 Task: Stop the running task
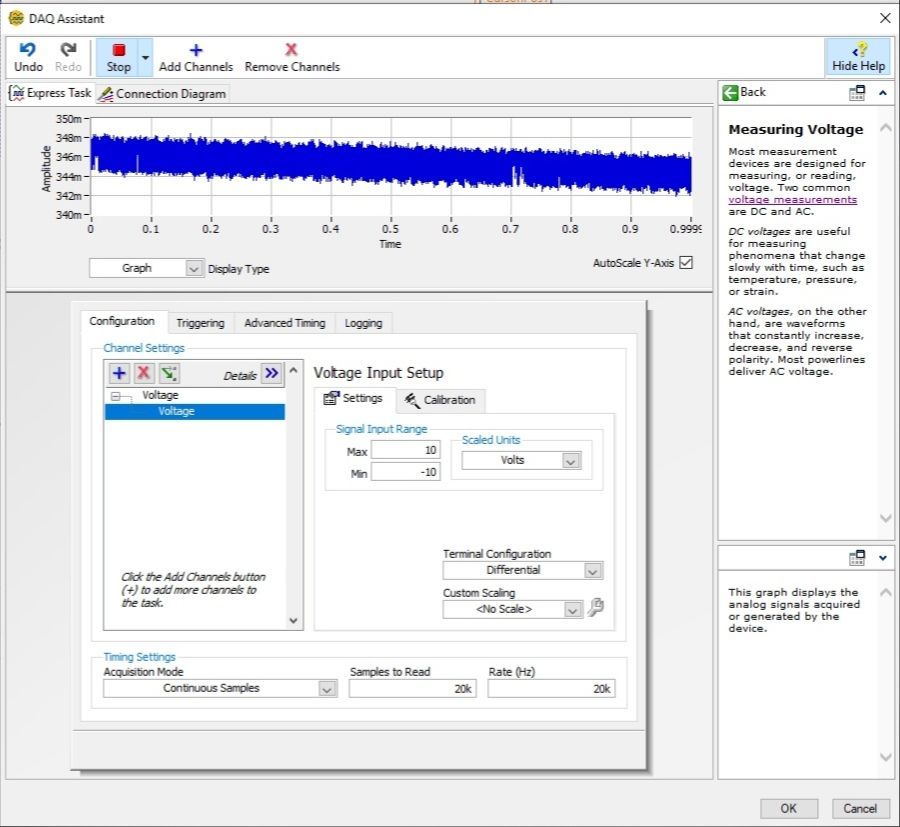[118, 51]
